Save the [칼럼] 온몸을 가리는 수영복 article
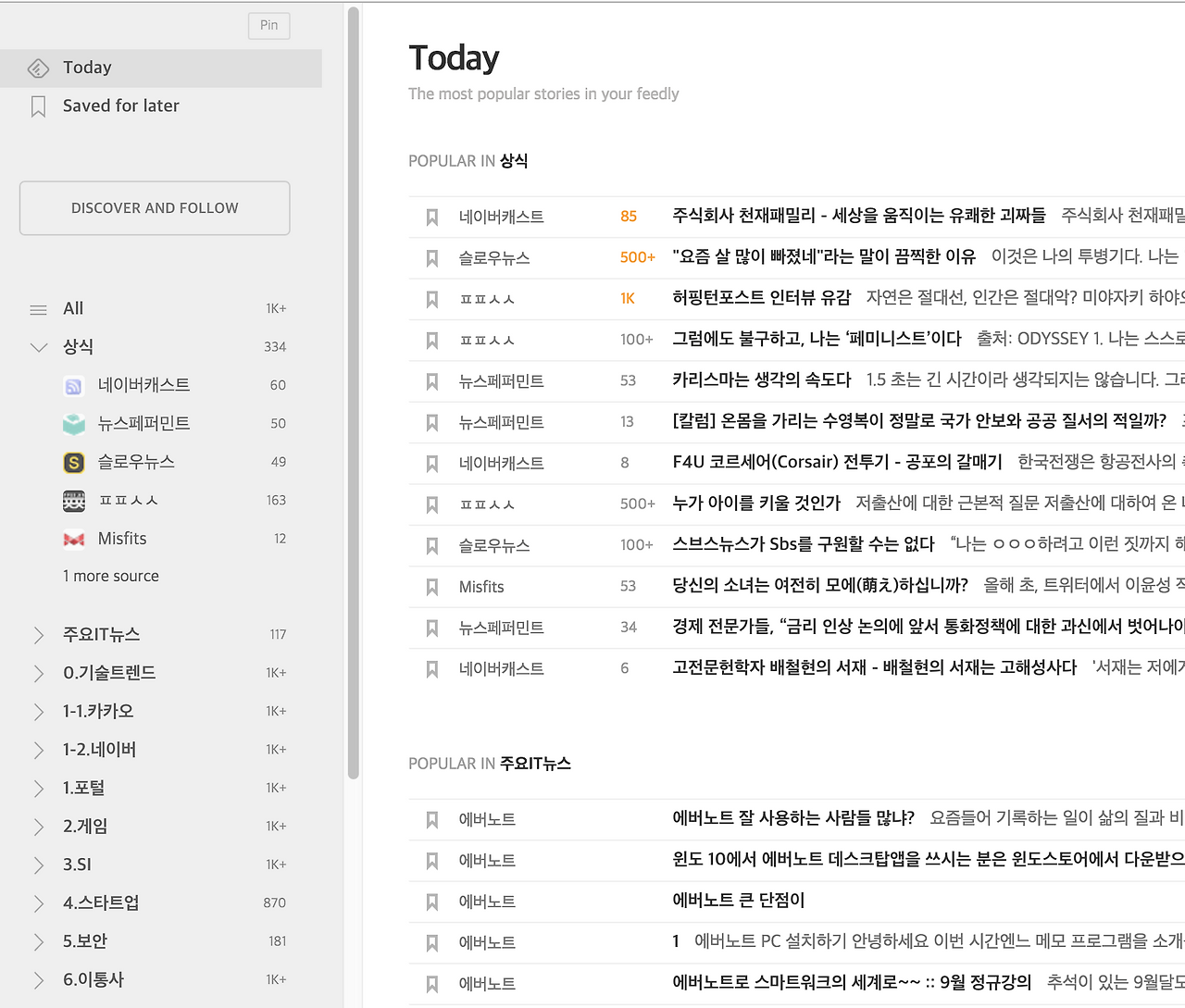The image size is (1185, 1008). (431, 423)
